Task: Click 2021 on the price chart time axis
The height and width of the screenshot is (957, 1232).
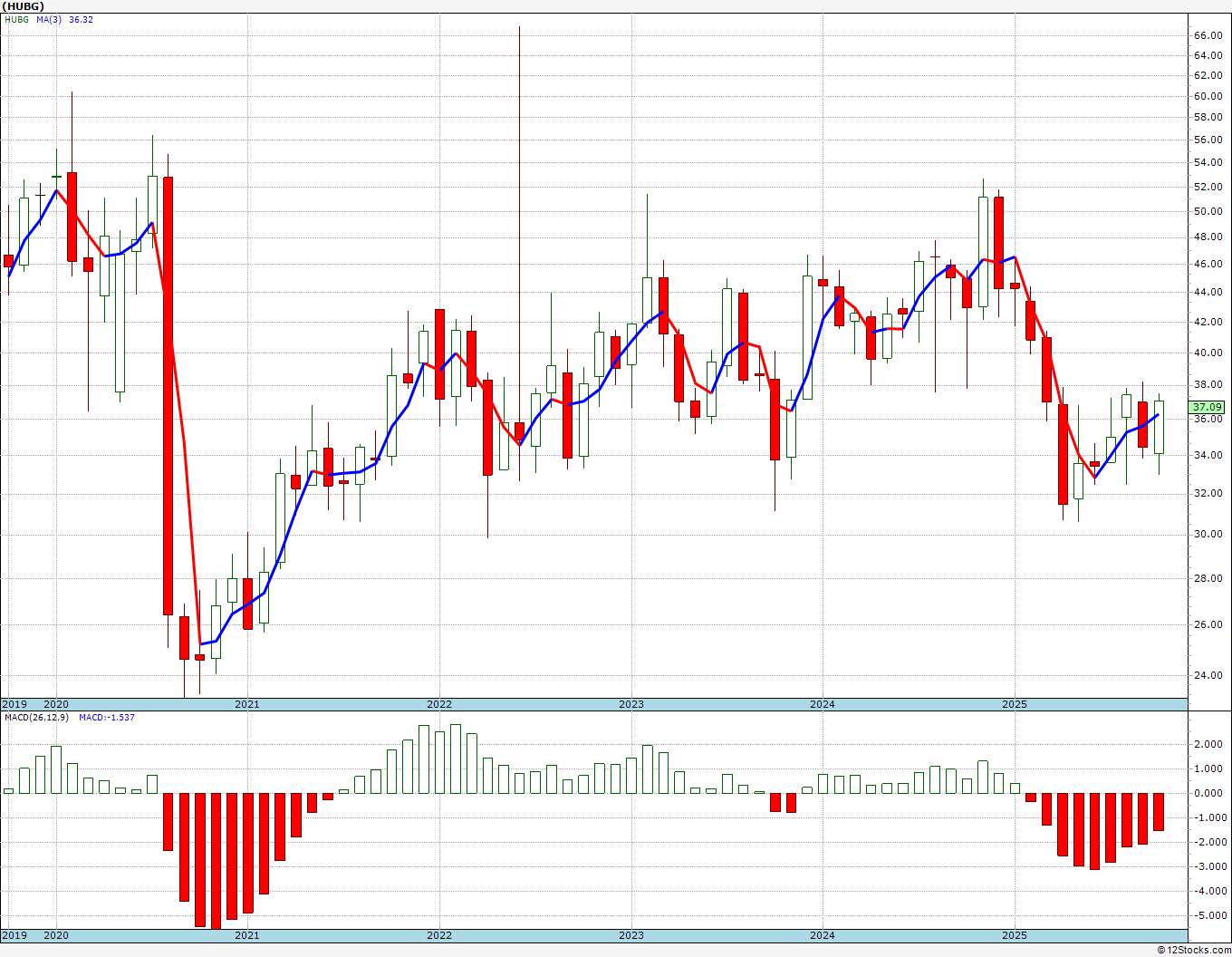Action: point(247,704)
